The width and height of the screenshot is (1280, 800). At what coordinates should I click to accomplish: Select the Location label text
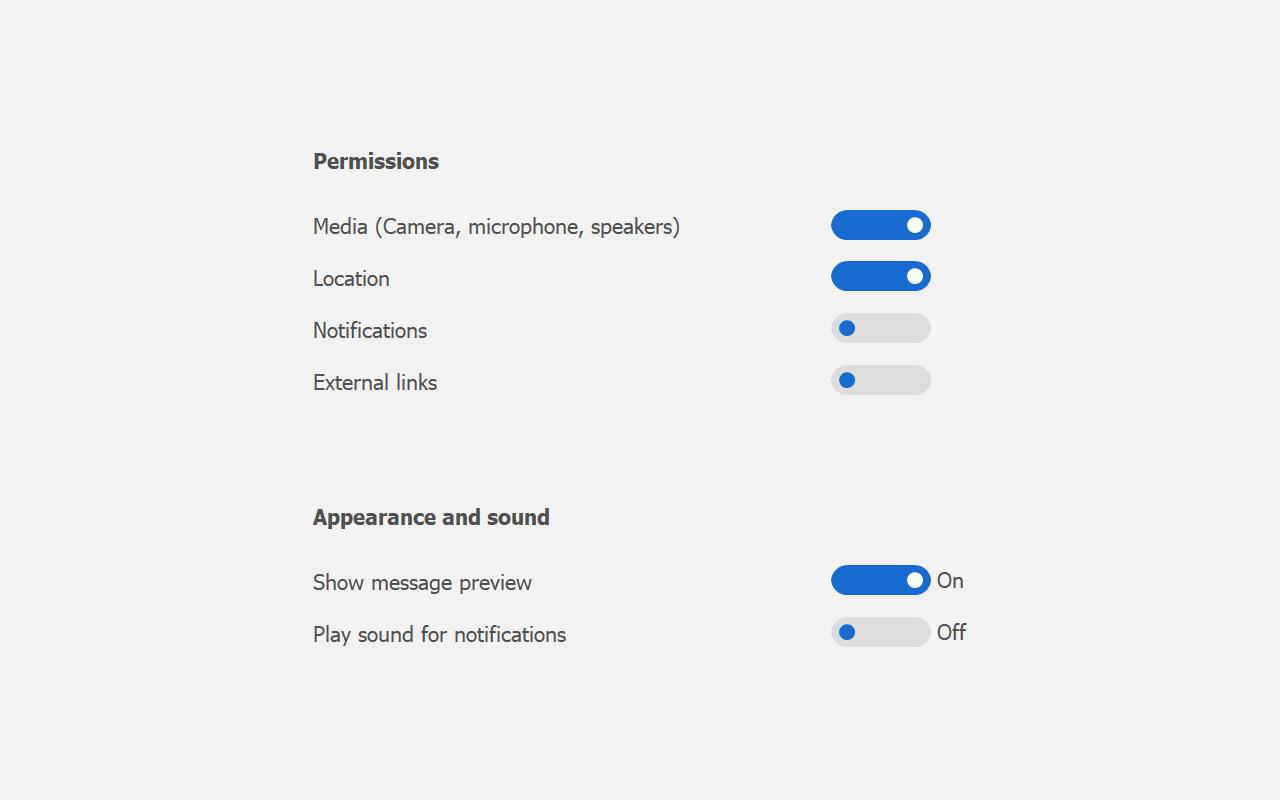(x=351, y=279)
